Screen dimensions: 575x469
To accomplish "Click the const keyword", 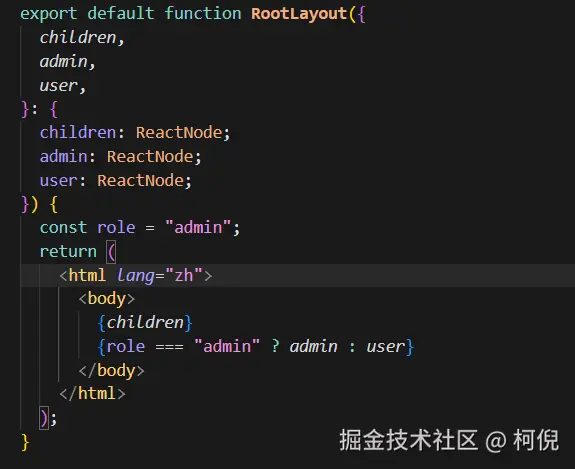I will click(63, 228).
